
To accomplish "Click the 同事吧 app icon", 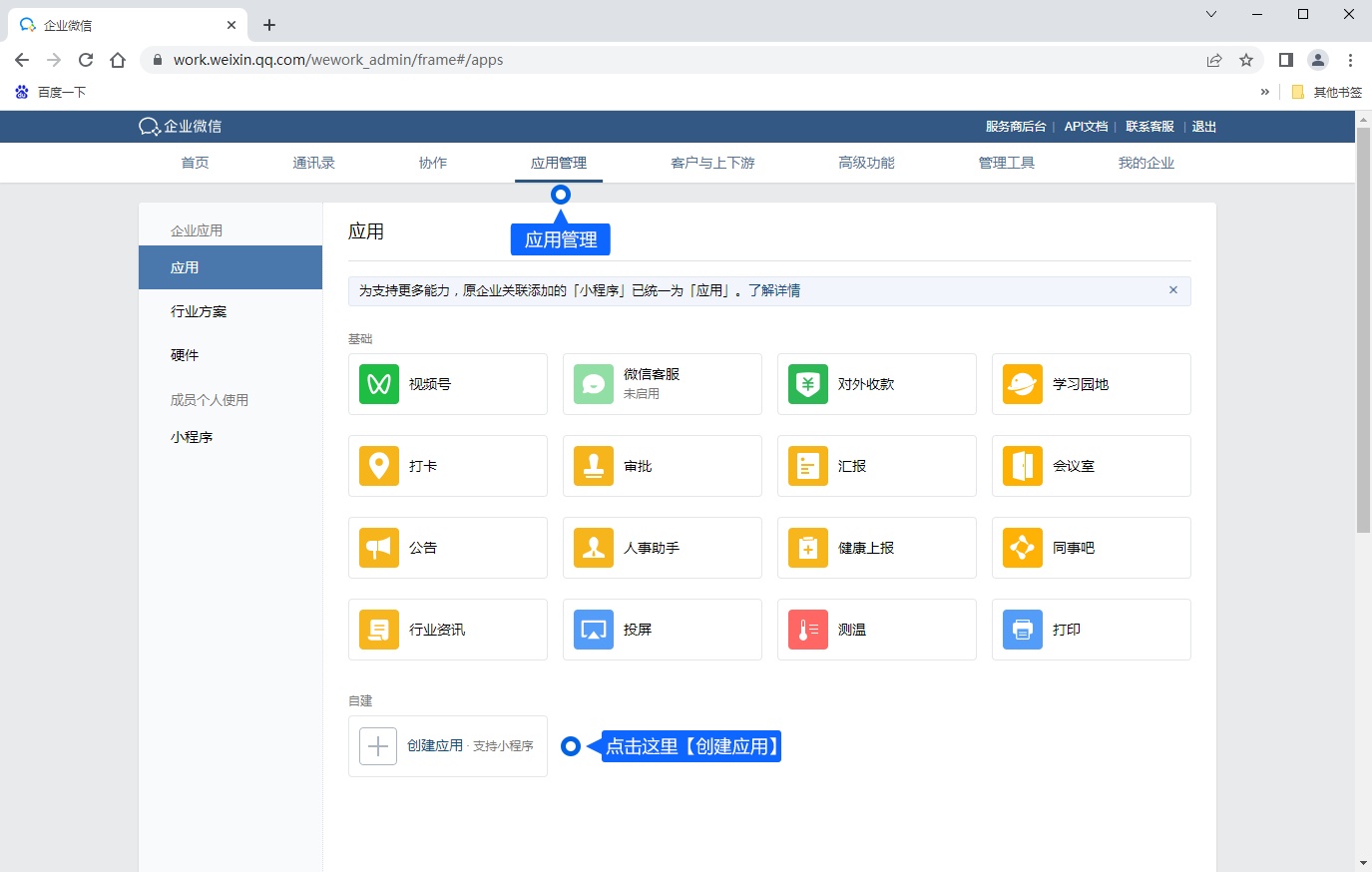I will click(1023, 548).
